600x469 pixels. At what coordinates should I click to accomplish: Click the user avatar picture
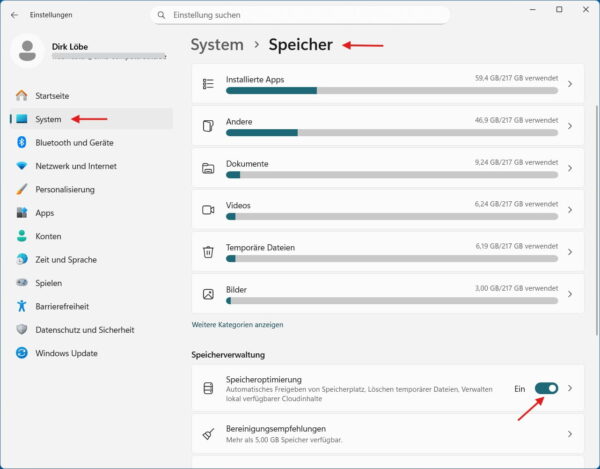(27, 51)
